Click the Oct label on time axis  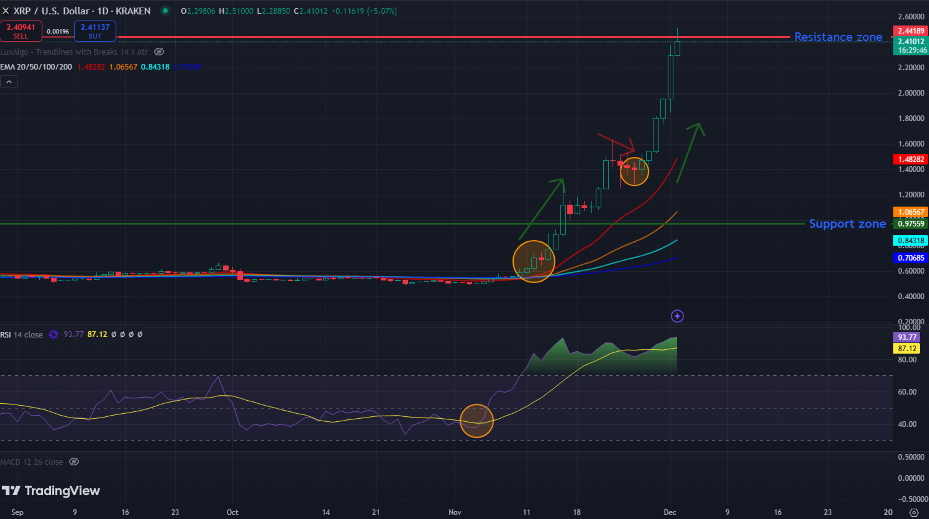point(231,510)
